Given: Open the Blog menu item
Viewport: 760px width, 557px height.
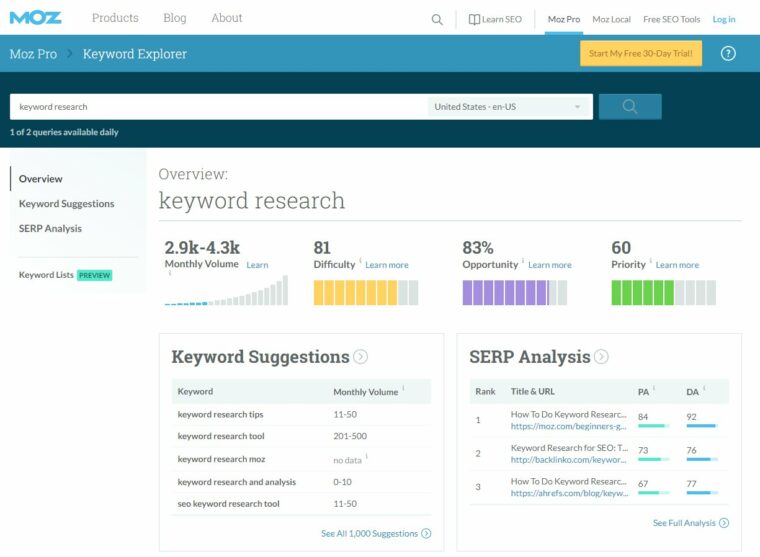Looking at the screenshot, I should 174,18.
